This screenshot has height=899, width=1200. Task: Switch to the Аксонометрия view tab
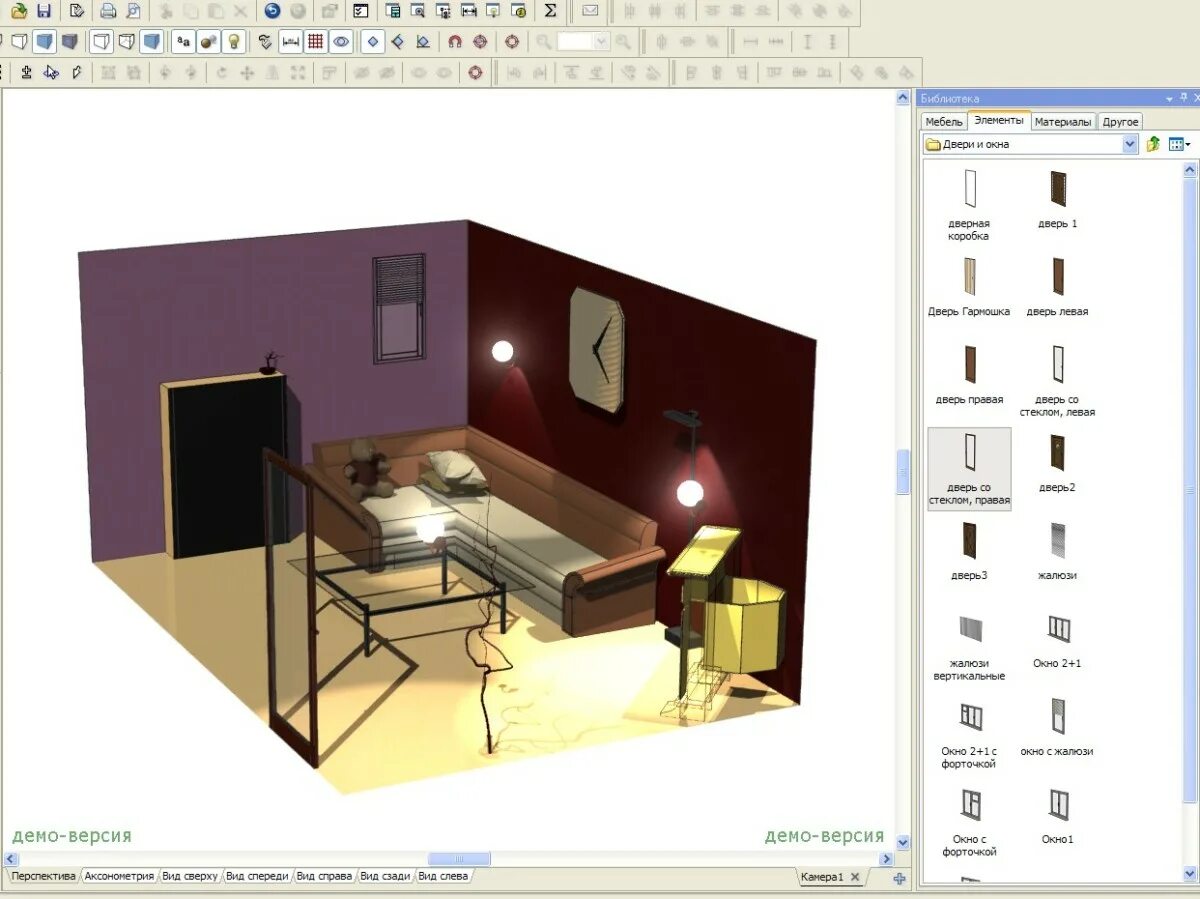pos(119,876)
